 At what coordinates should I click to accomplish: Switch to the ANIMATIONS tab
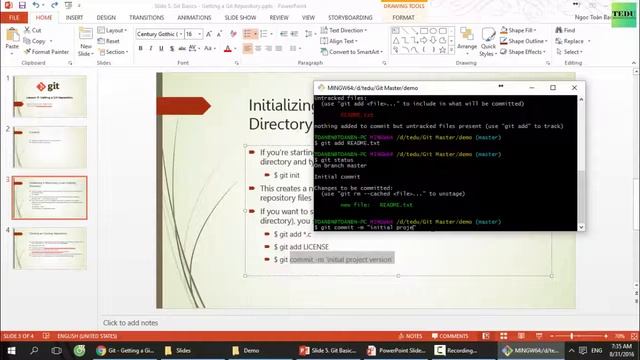(x=194, y=18)
